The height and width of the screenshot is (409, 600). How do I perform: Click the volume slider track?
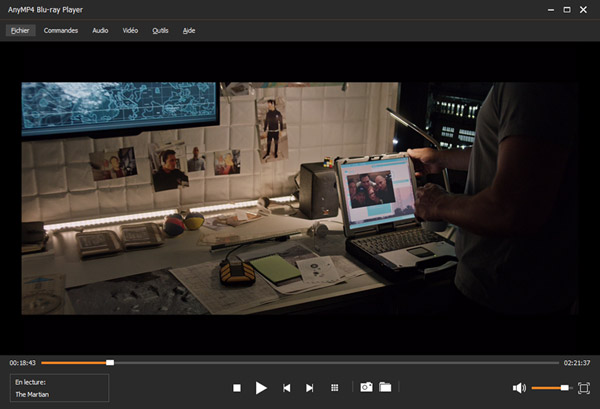pos(549,387)
